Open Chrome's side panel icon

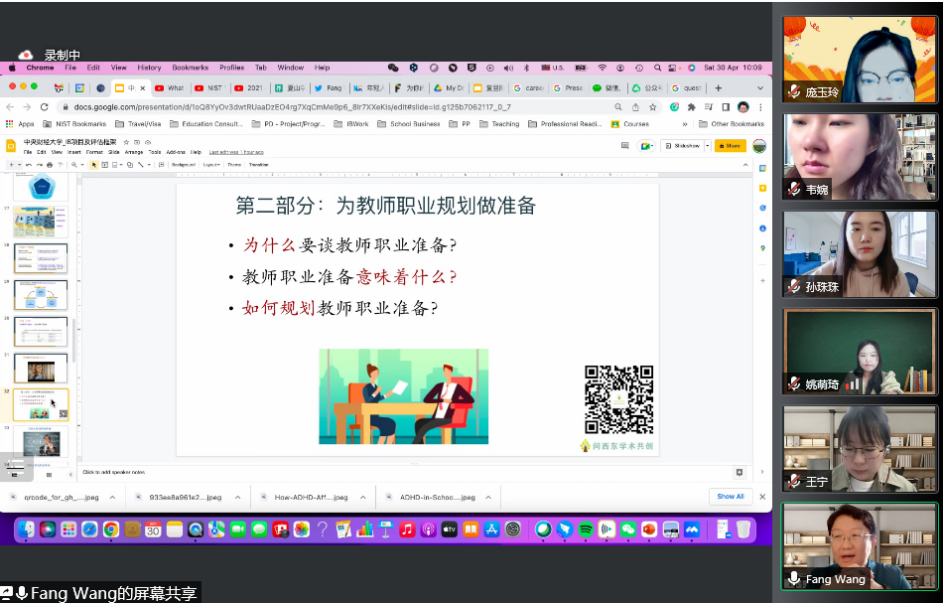(x=725, y=107)
